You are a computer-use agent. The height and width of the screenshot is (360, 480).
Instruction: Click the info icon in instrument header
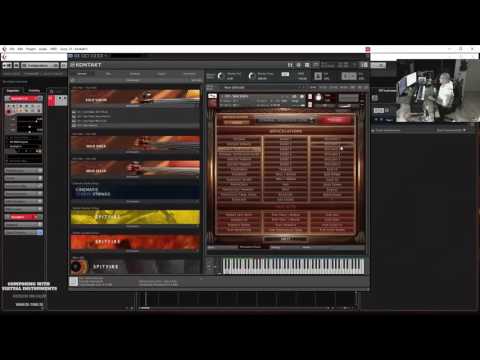[302, 96]
